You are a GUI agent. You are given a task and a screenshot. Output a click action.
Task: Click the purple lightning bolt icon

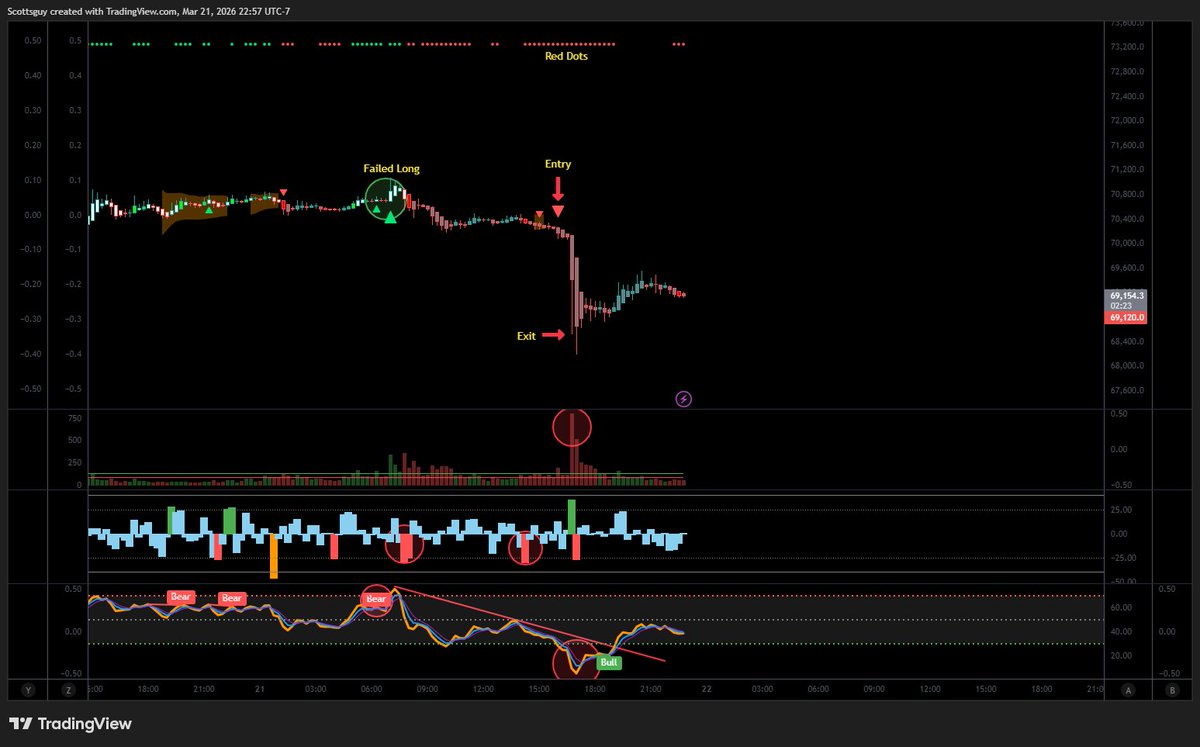[x=684, y=399]
